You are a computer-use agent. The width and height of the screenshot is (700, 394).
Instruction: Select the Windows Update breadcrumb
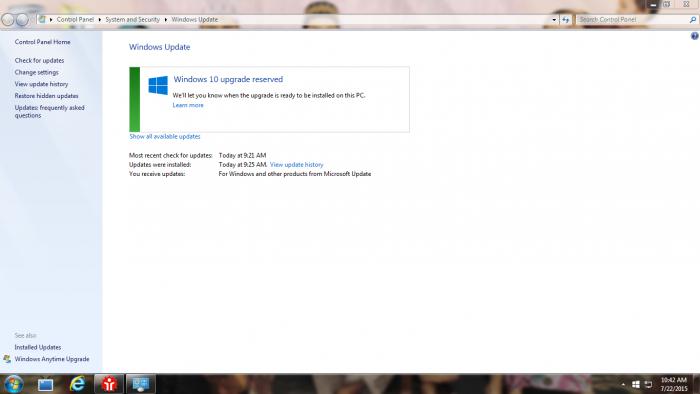tap(195, 20)
